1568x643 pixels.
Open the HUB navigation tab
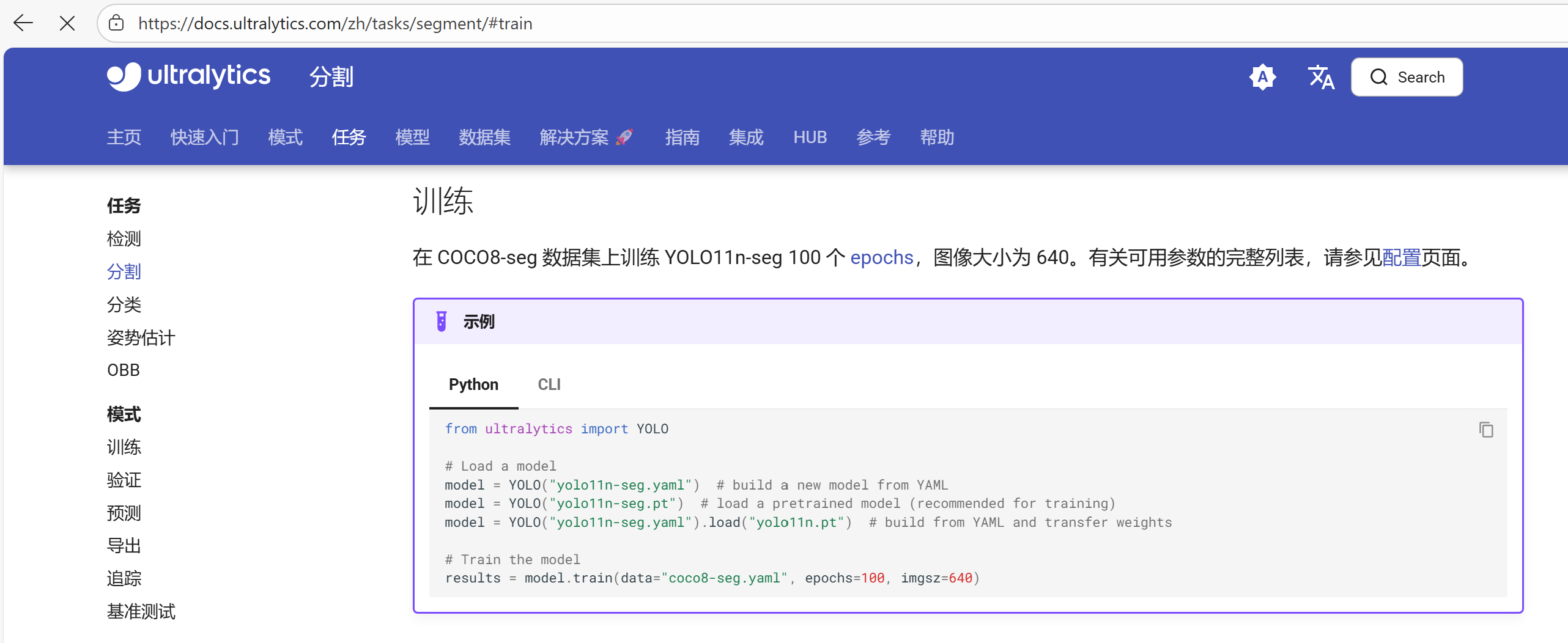pos(810,138)
